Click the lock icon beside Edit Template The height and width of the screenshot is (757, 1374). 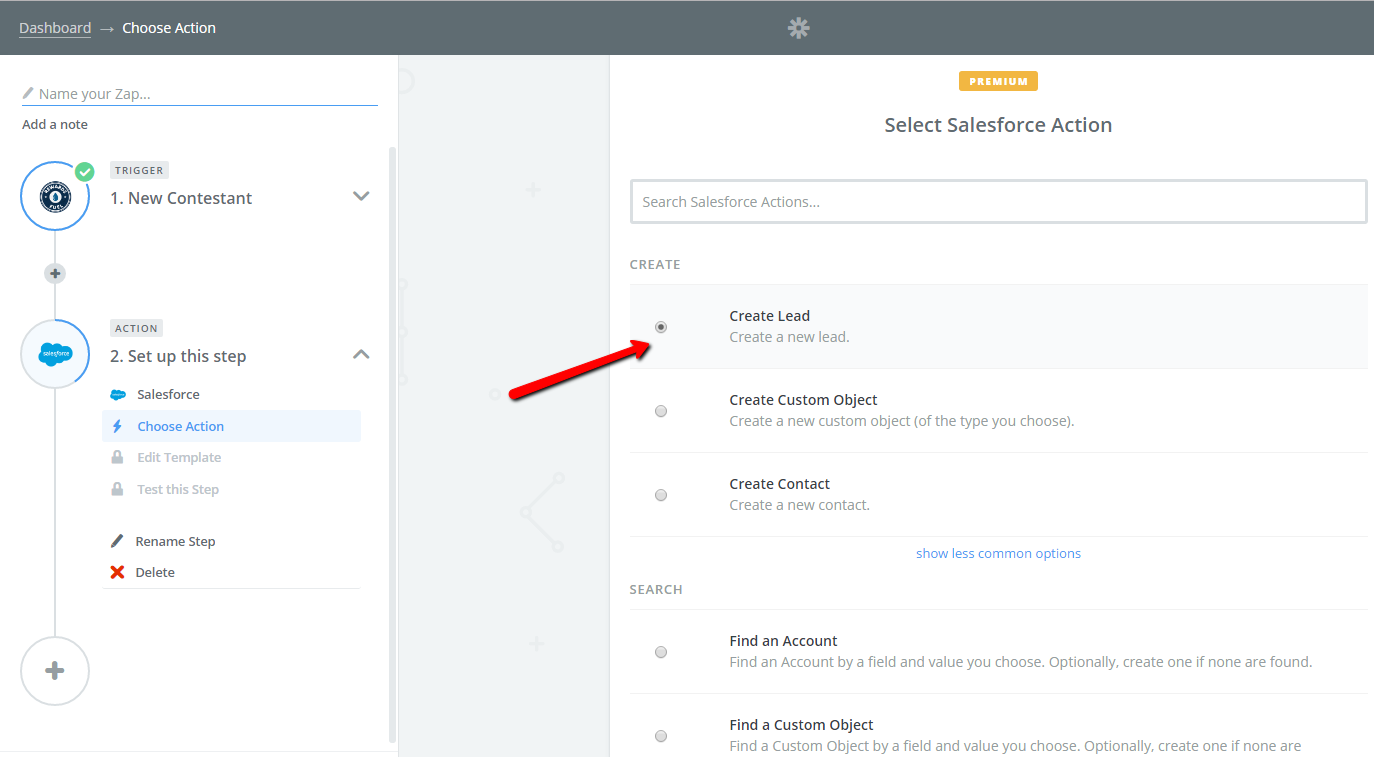(x=117, y=457)
